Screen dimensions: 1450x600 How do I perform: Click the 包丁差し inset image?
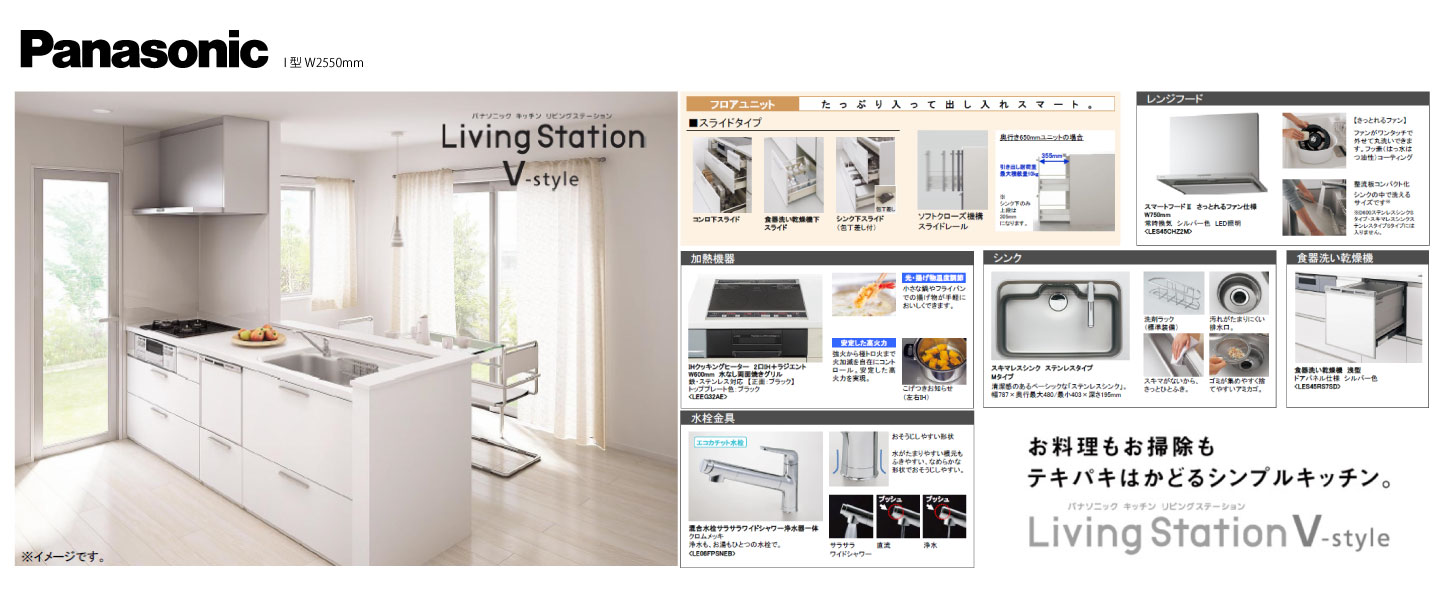tap(884, 201)
